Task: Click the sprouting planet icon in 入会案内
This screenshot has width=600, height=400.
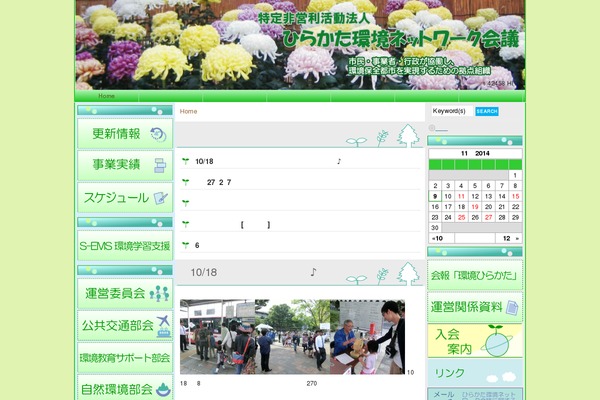Action: 496,341
